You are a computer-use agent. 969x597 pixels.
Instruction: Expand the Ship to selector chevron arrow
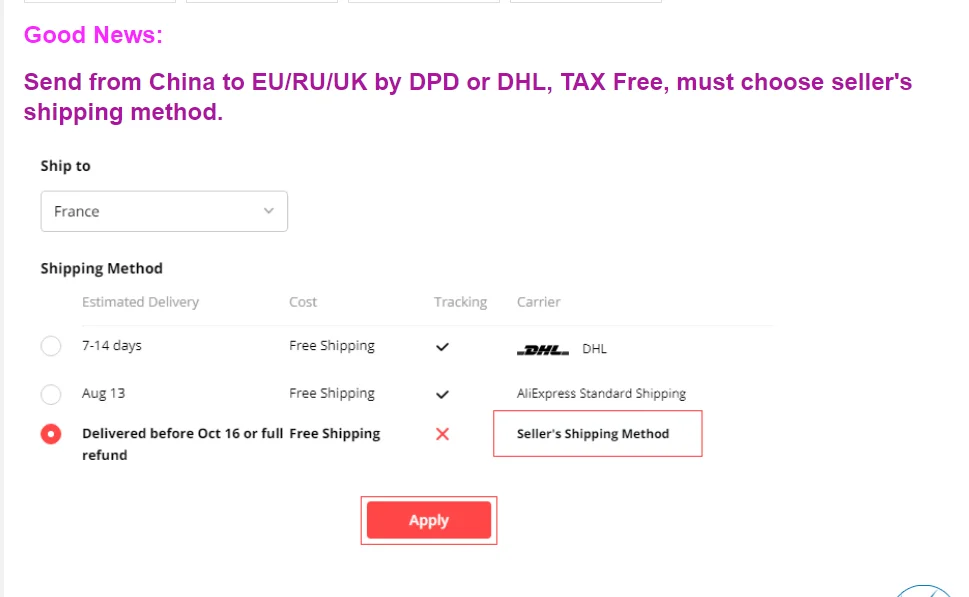click(268, 211)
